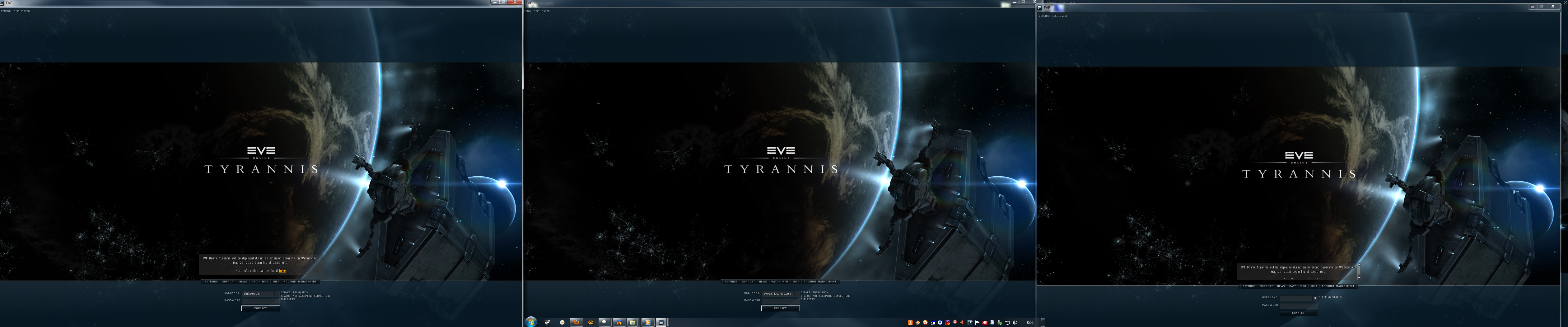Image resolution: width=1568 pixels, height=327 pixels.
Task: Expand the www.shipsofeve.com username dropdown arrow
Action: pyautogui.click(x=797, y=293)
